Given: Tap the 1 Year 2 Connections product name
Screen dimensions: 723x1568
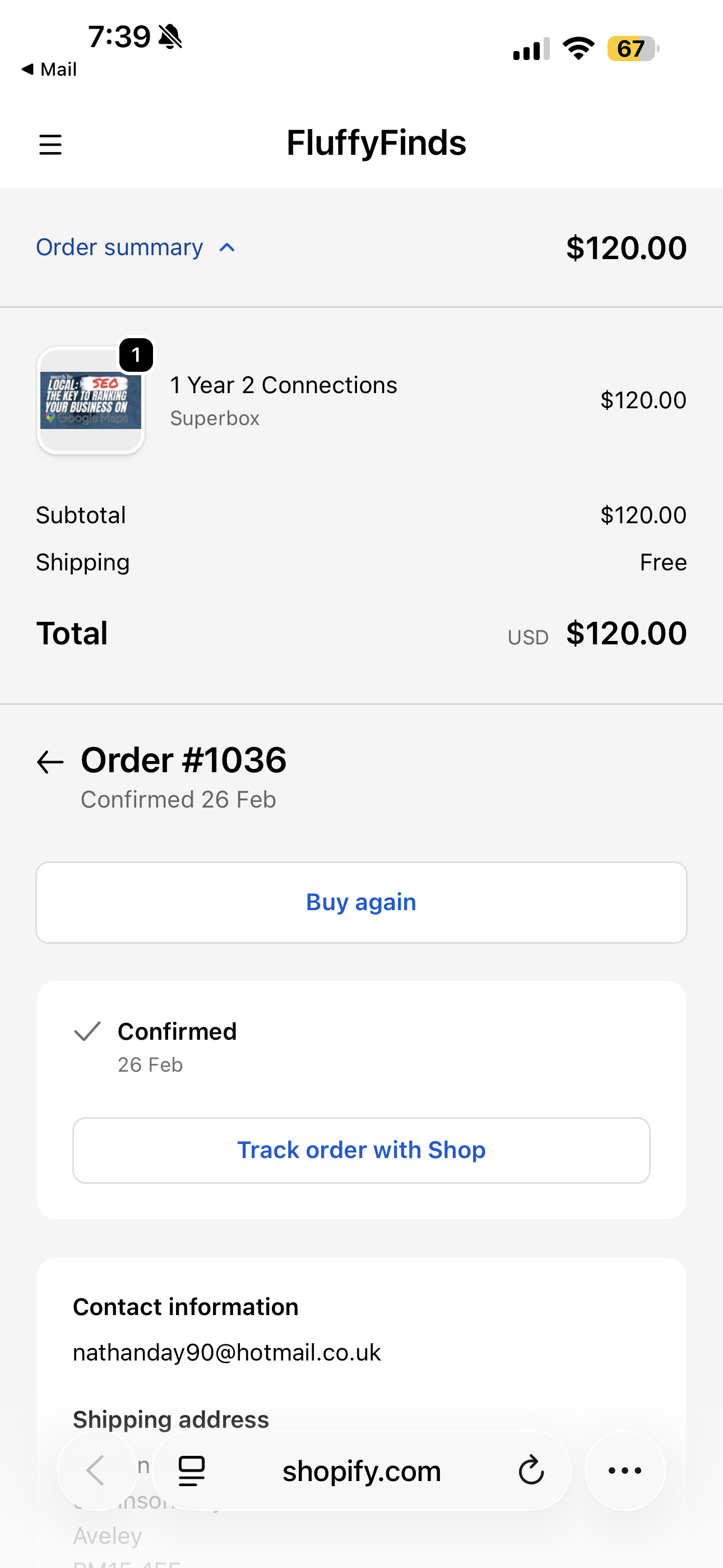Looking at the screenshot, I should coord(284,385).
